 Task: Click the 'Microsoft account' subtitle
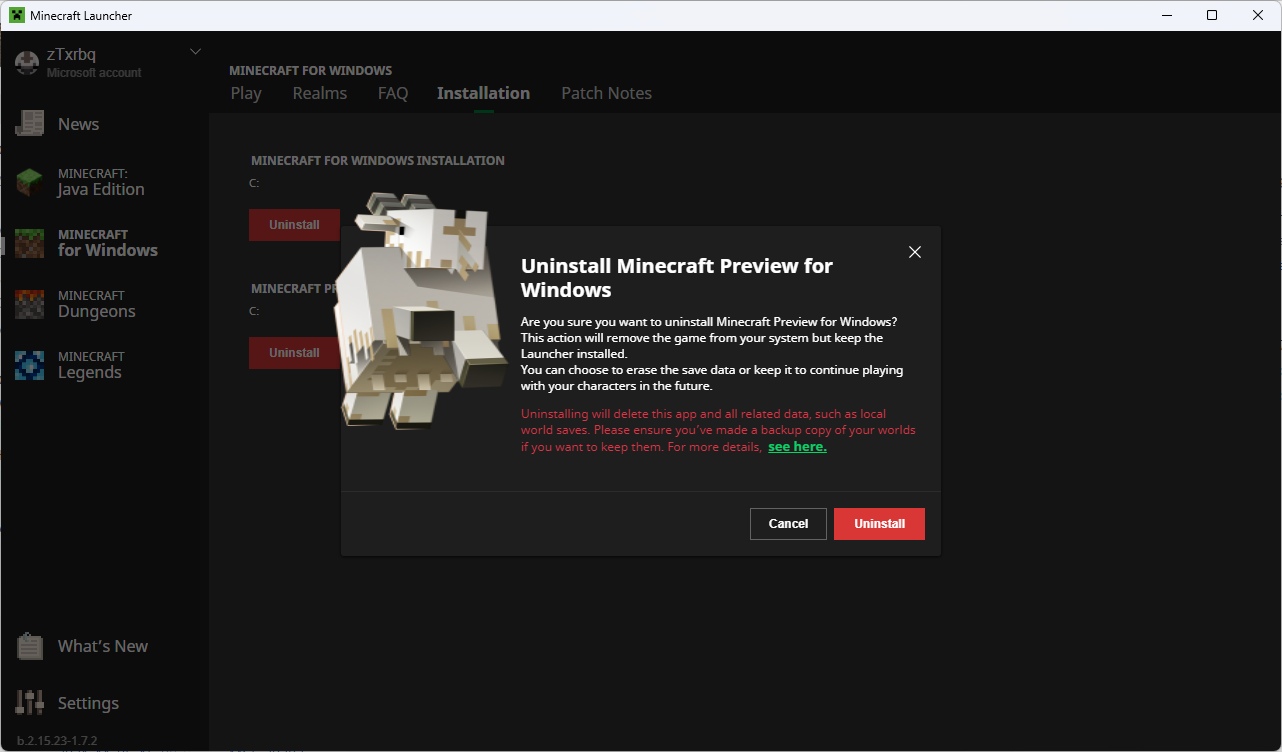point(94,73)
